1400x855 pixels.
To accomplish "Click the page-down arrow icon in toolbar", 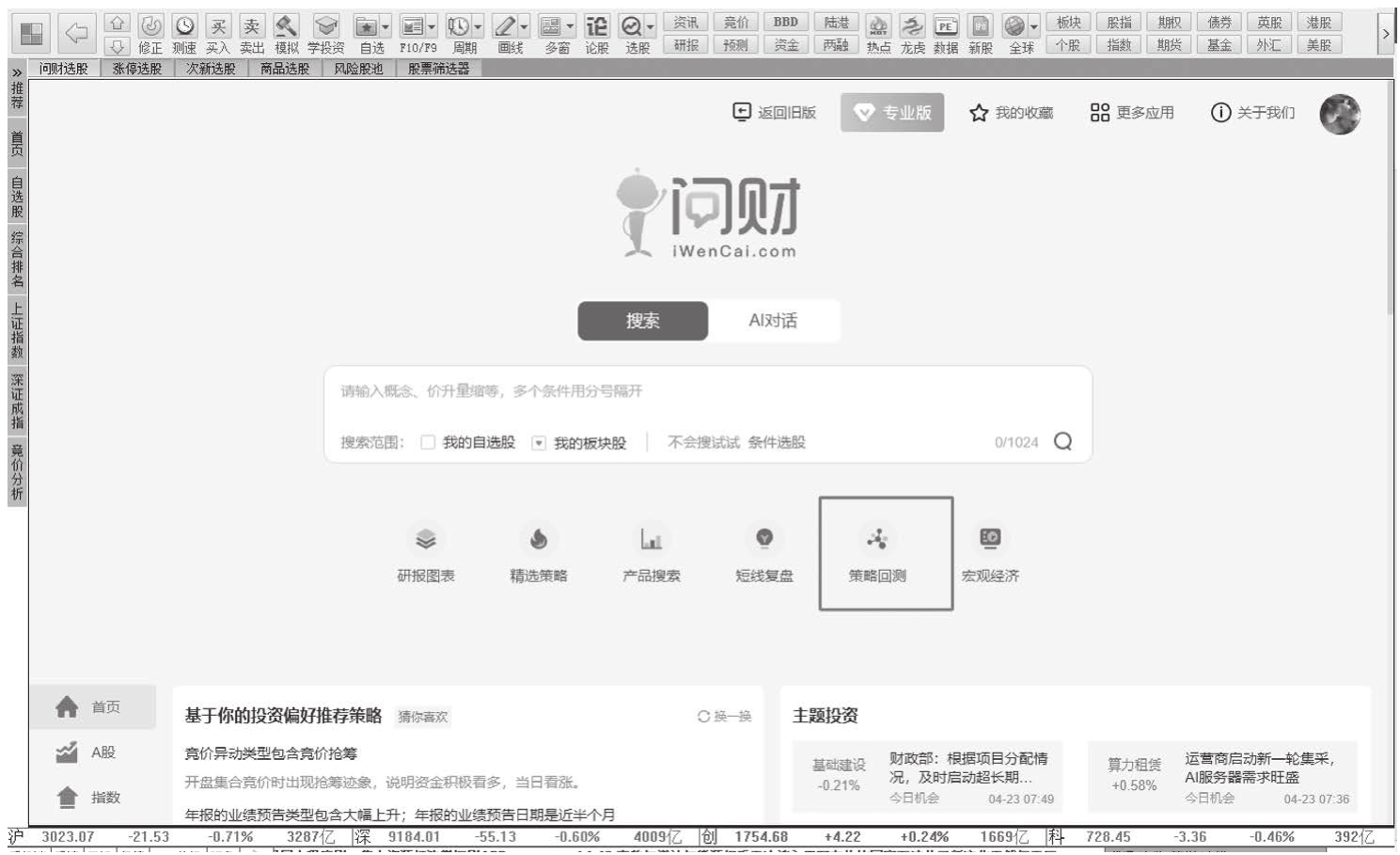I will click(x=117, y=45).
